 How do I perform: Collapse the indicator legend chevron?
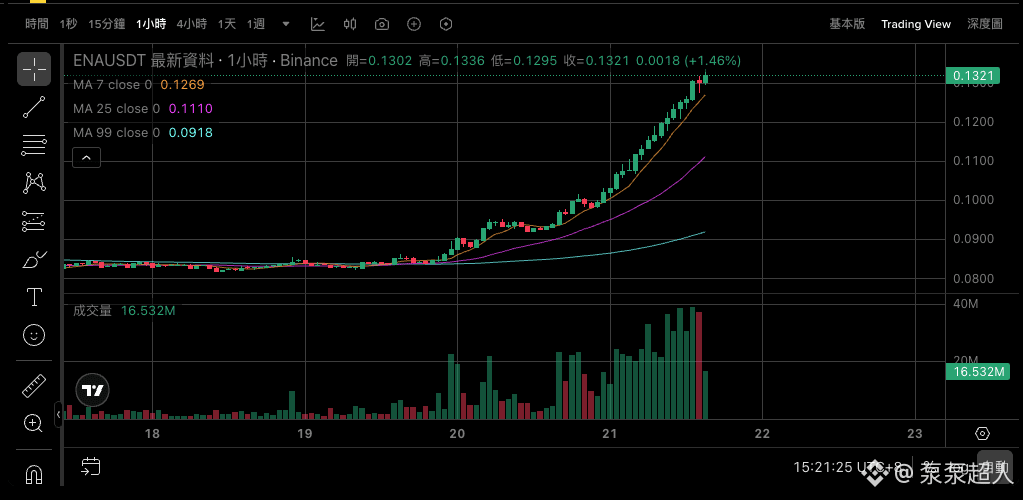87,157
